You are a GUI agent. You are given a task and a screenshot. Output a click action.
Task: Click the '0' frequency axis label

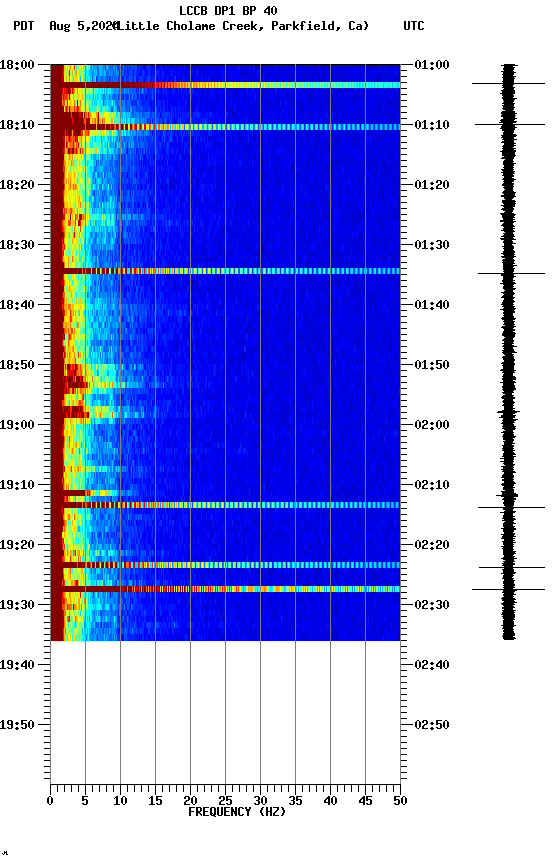[x=50, y=802]
